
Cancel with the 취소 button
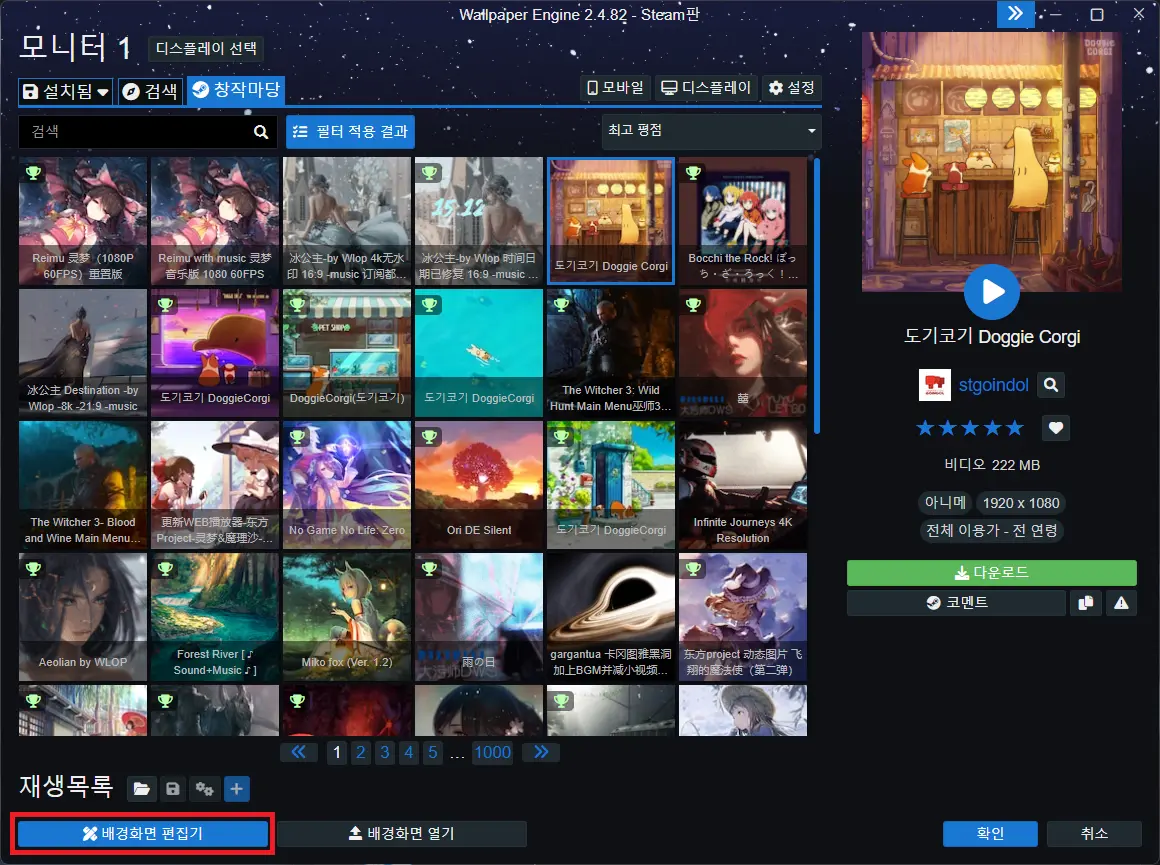[x=1094, y=834]
